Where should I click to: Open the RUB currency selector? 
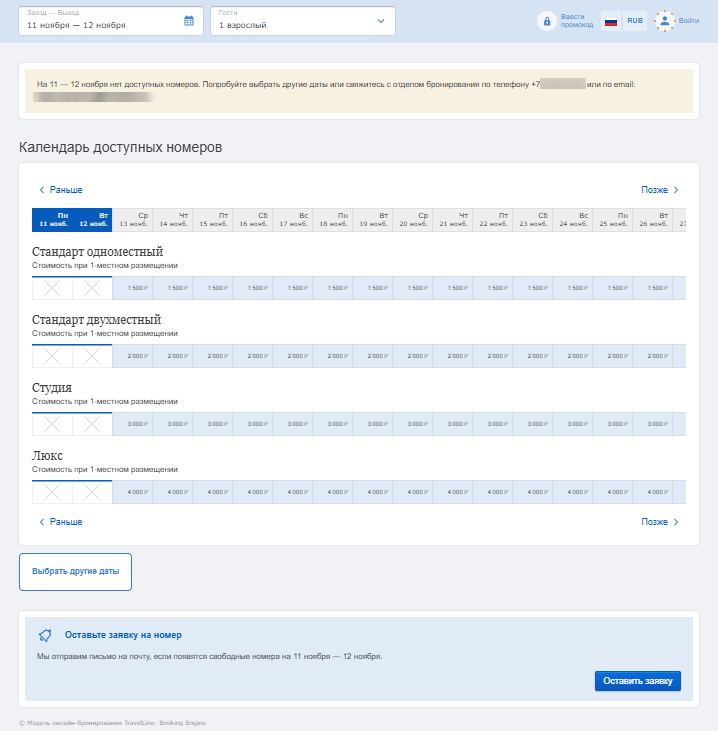(x=635, y=21)
